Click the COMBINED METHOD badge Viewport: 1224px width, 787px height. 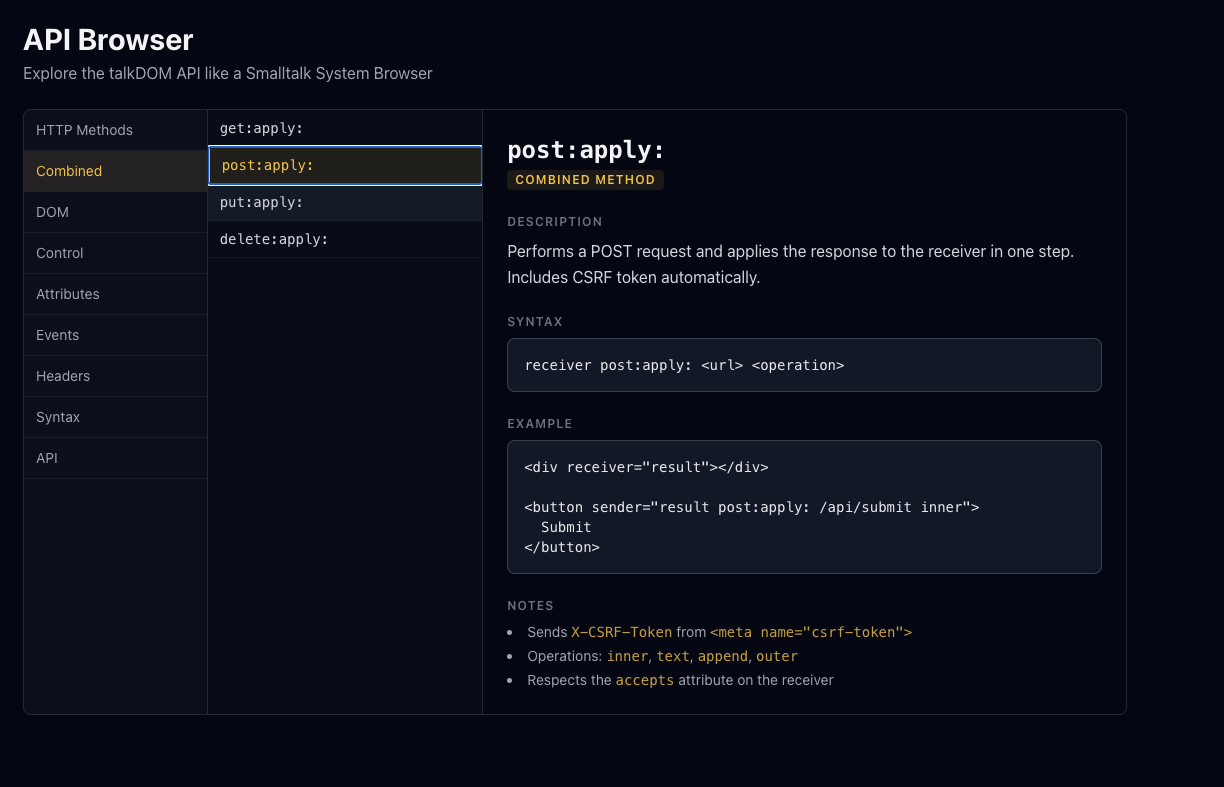click(585, 180)
